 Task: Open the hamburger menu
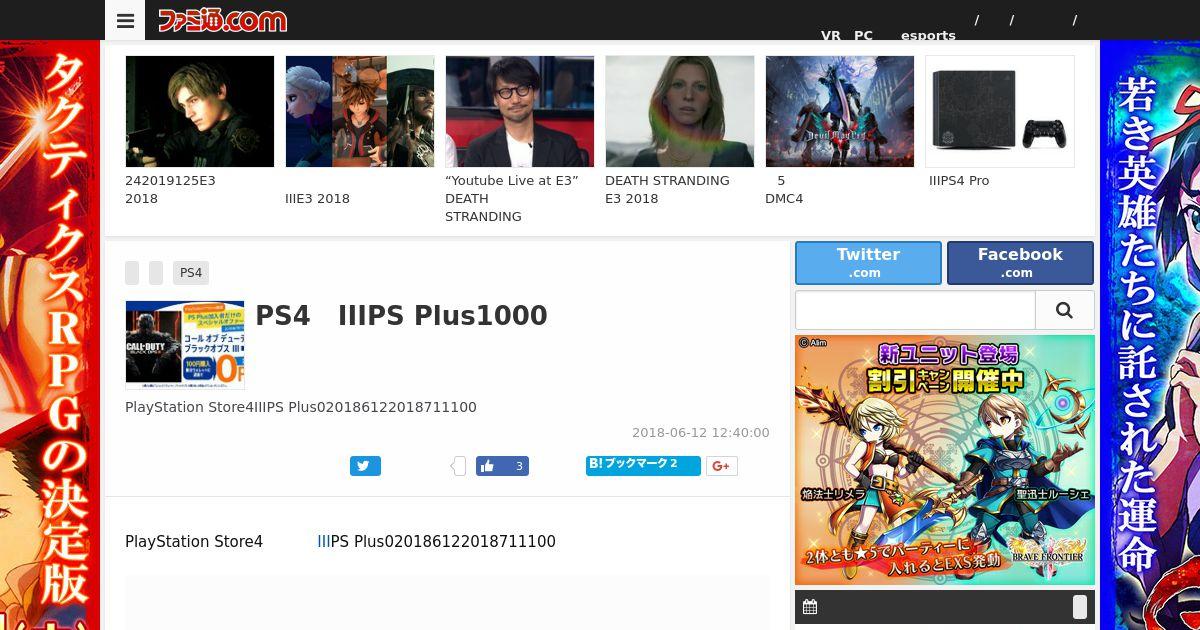[x=125, y=20]
